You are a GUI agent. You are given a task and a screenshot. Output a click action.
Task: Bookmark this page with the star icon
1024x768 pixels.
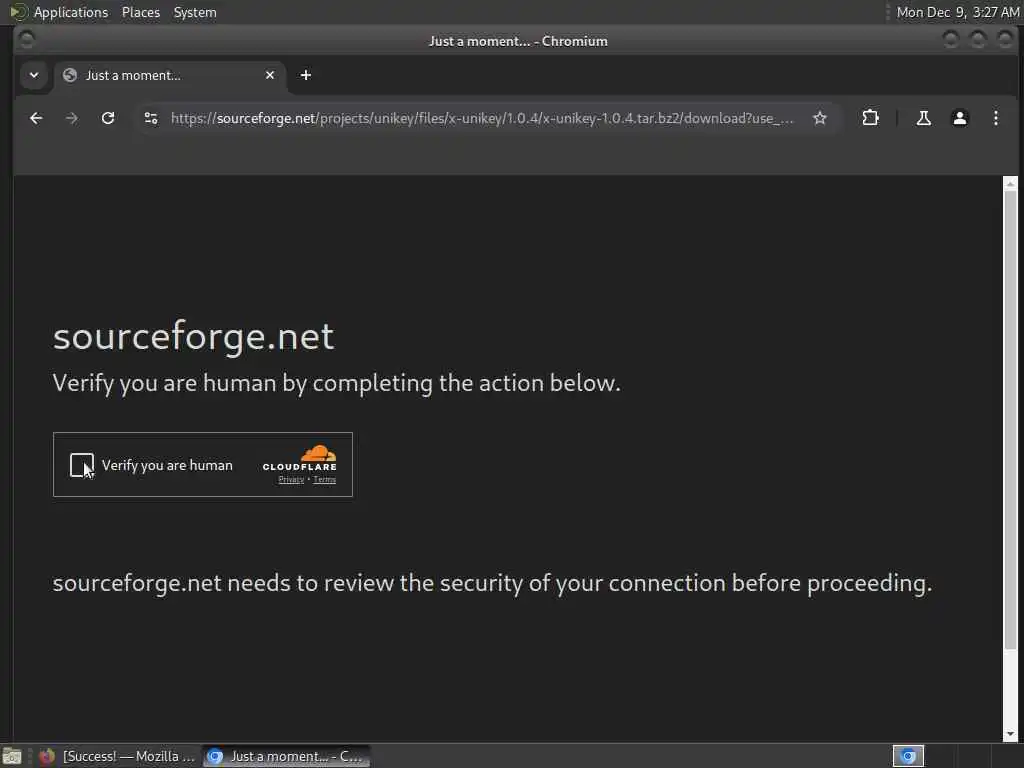[x=820, y=118]
